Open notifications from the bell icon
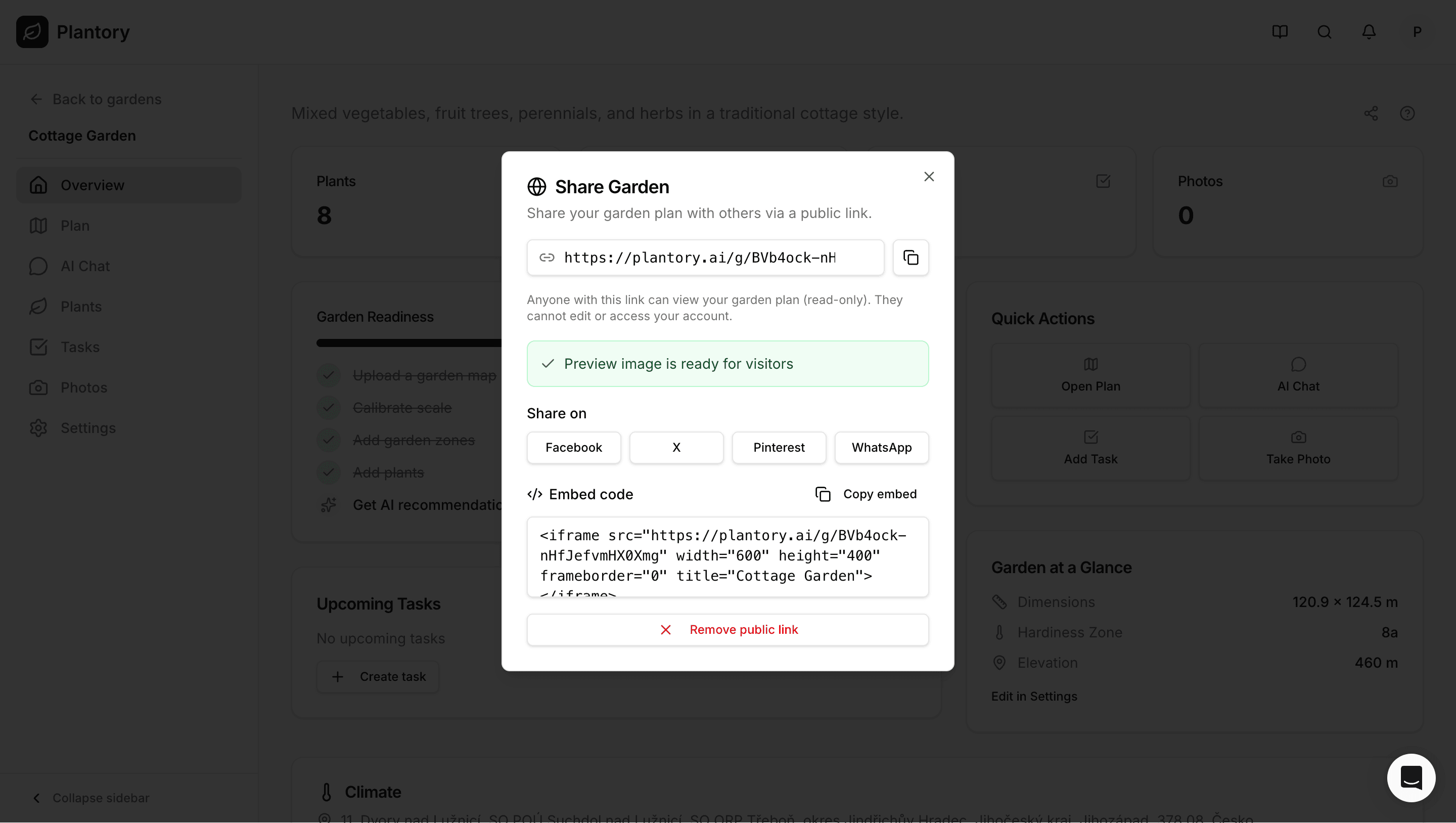This screenshot has width=1456, height=823. click(1369, 32)
